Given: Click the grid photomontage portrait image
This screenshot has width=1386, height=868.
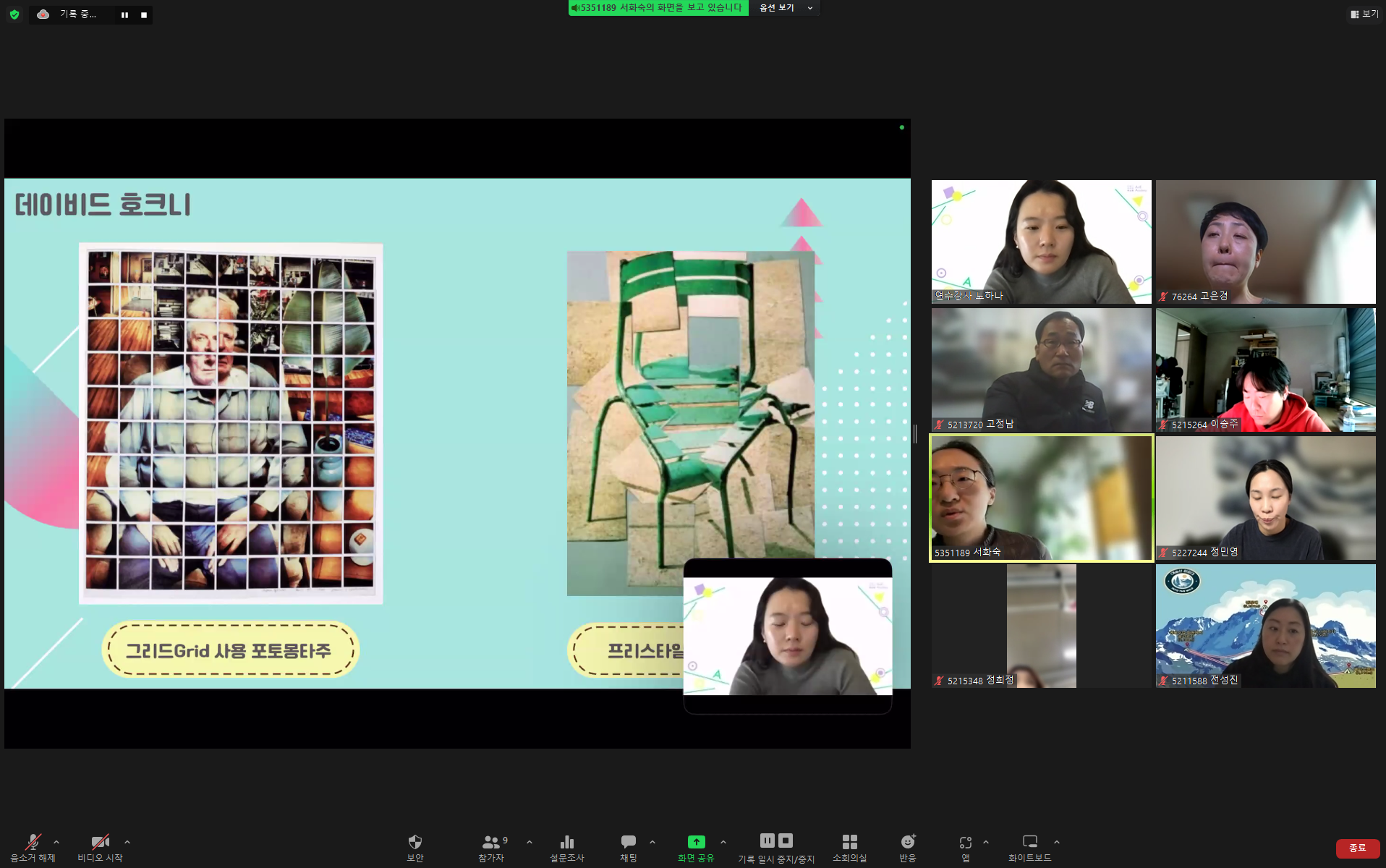Looking at the screenshot, I should click(231, 423).
